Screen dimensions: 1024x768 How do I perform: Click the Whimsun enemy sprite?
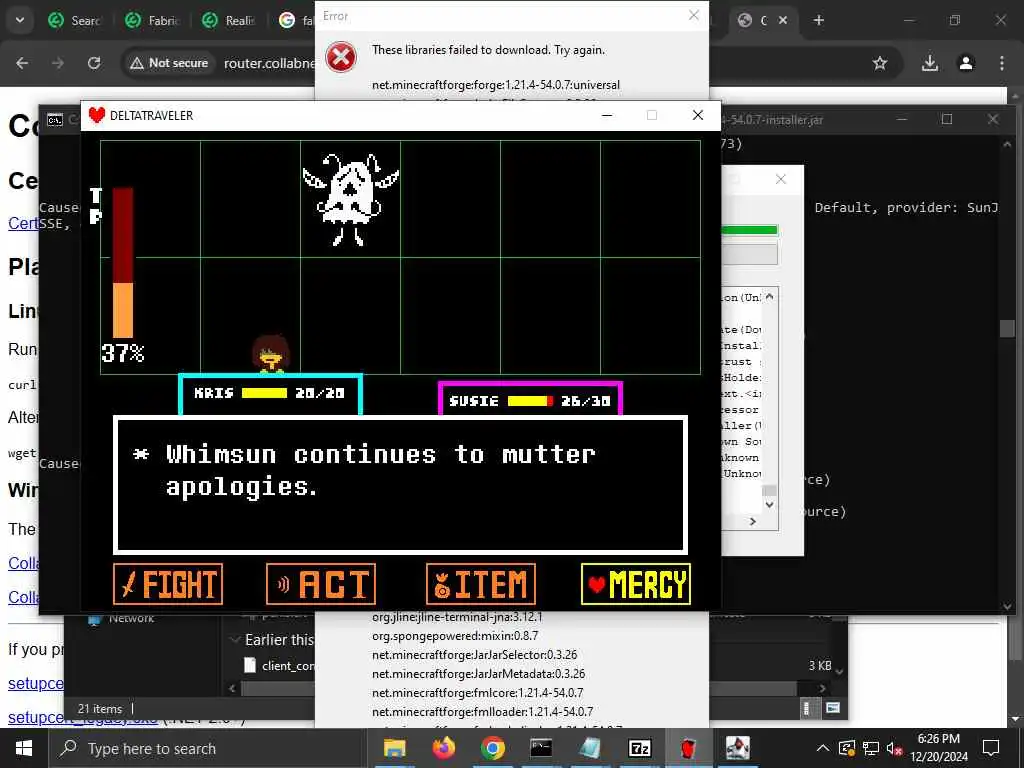pos(351,199)
